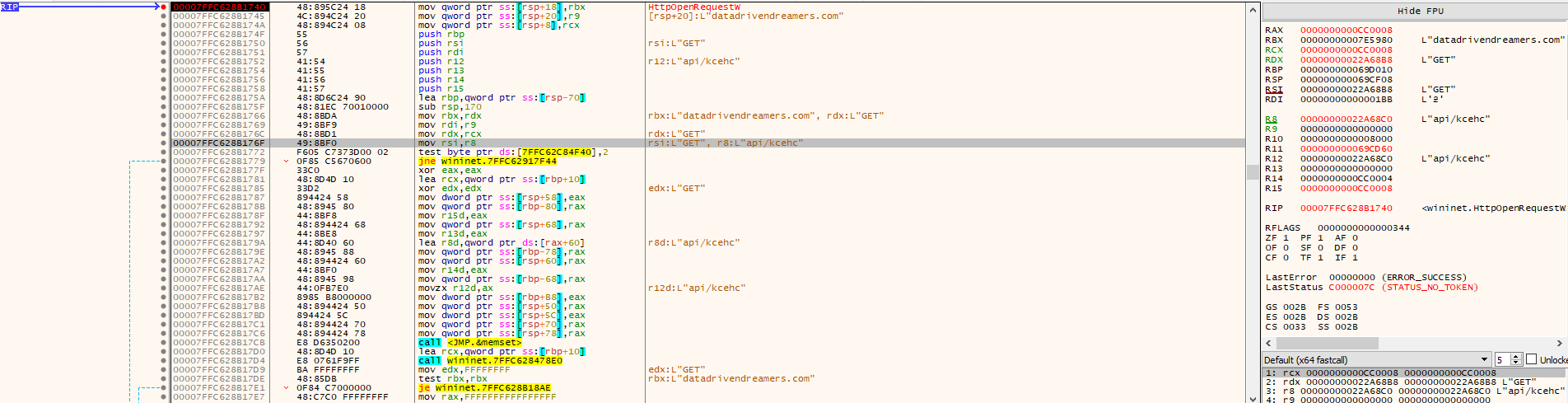Viewport: 1568px width, 403px height.
Task: Select the TF flag value
Action: 1320,257
